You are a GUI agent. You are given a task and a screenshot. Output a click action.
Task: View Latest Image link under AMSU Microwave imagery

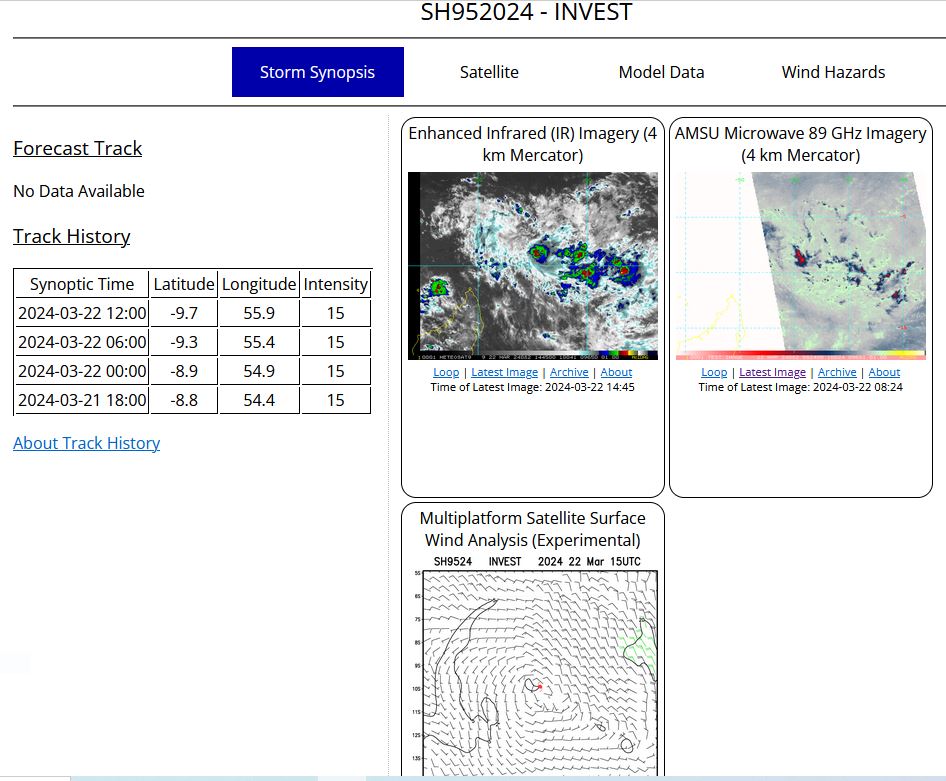[x=772, y=372]
